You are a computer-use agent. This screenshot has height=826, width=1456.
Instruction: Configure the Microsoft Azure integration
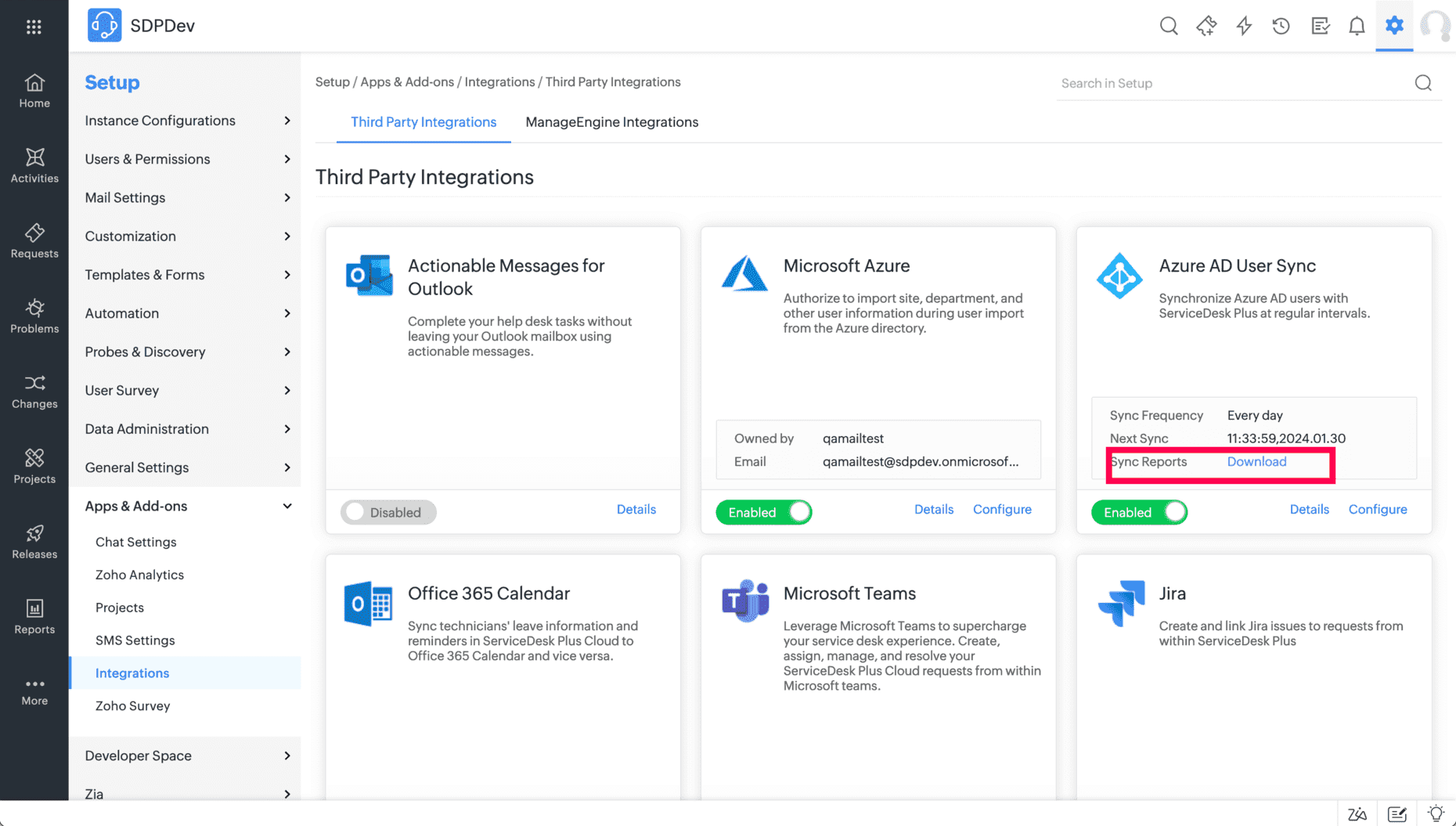click(x=1002, y=509)
